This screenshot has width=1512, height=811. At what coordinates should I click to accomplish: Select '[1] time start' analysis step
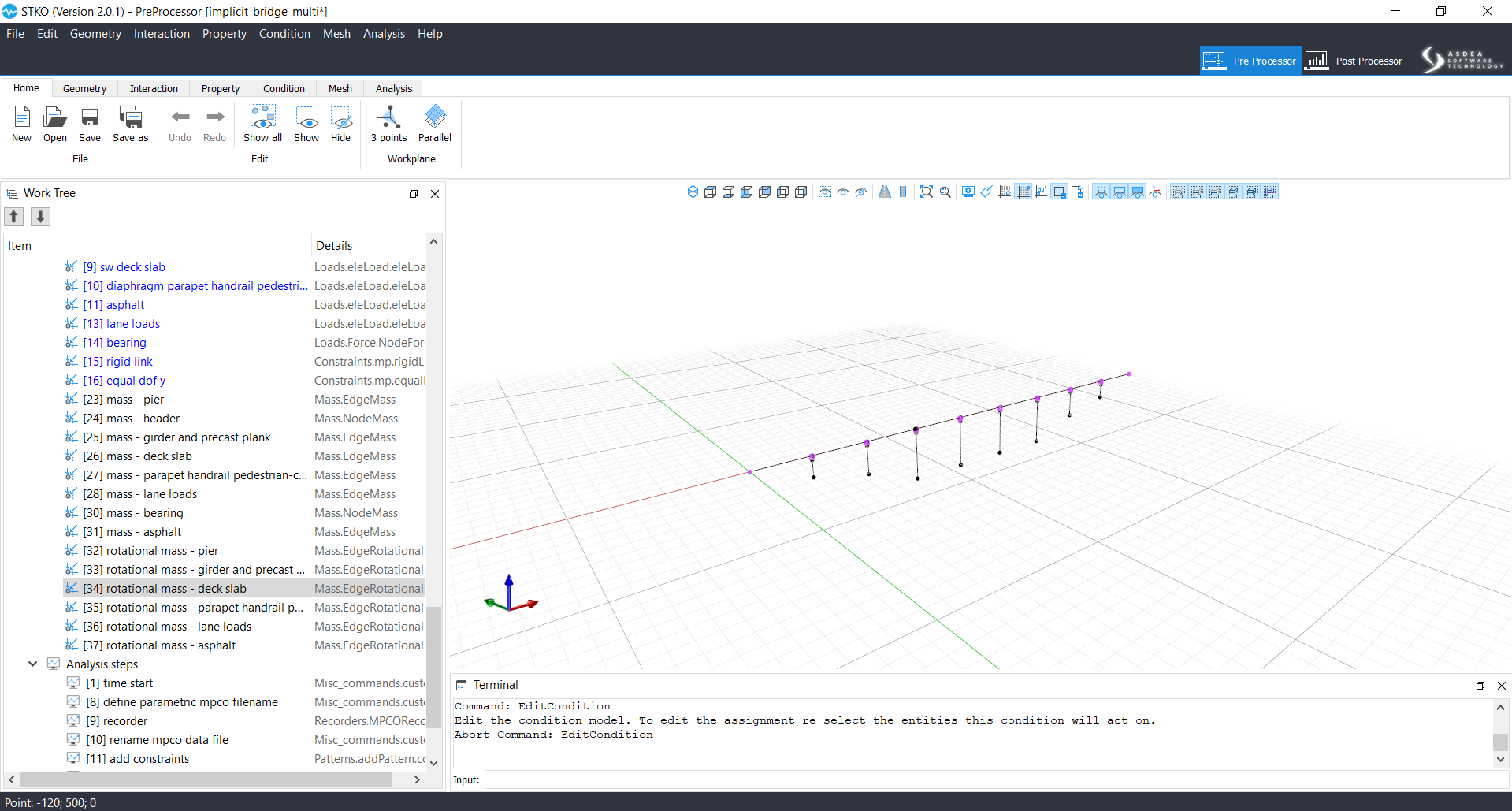coord(120,683)
